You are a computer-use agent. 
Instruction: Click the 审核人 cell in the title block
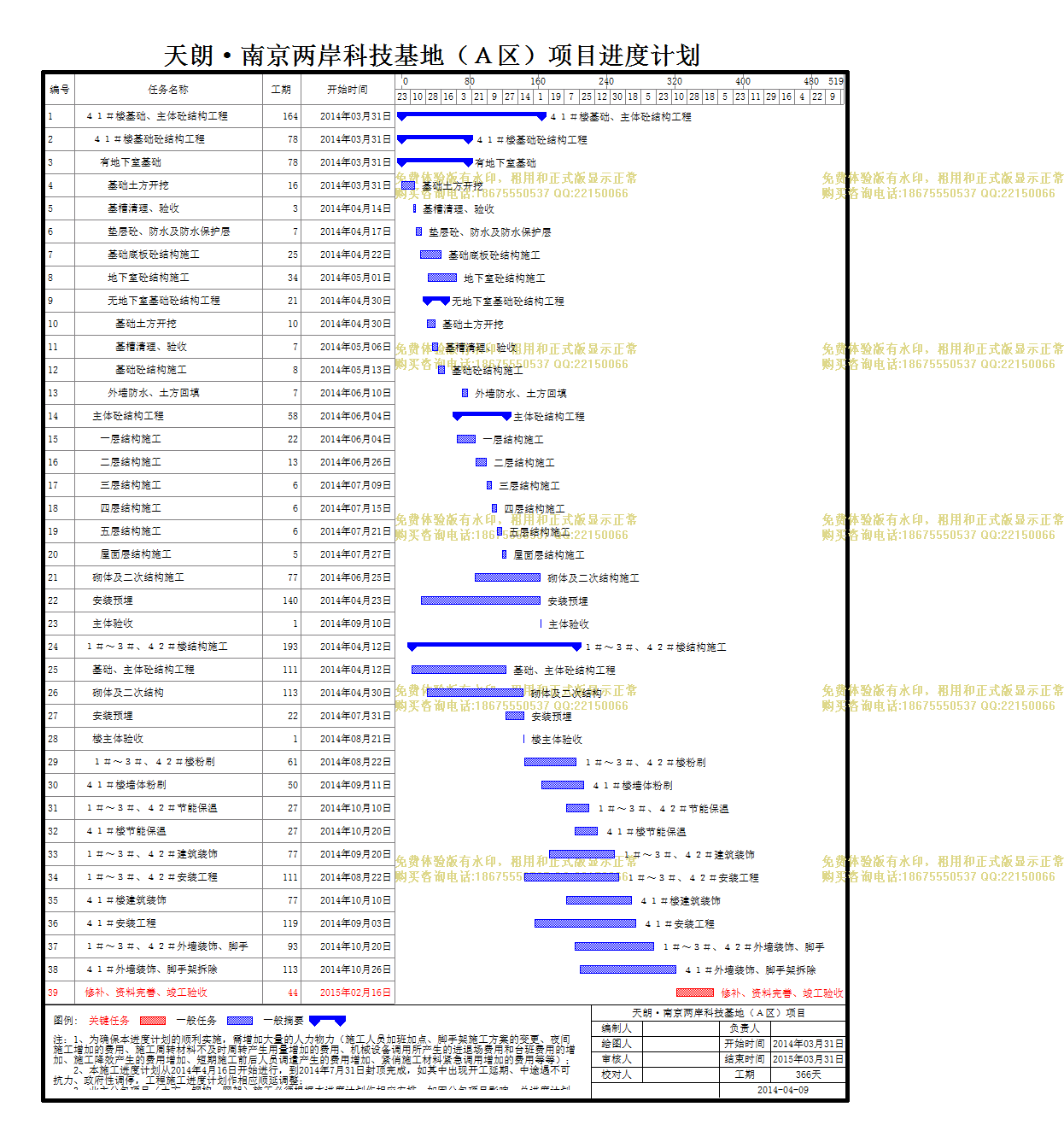pyautogui.click(x=617, y=1059)
